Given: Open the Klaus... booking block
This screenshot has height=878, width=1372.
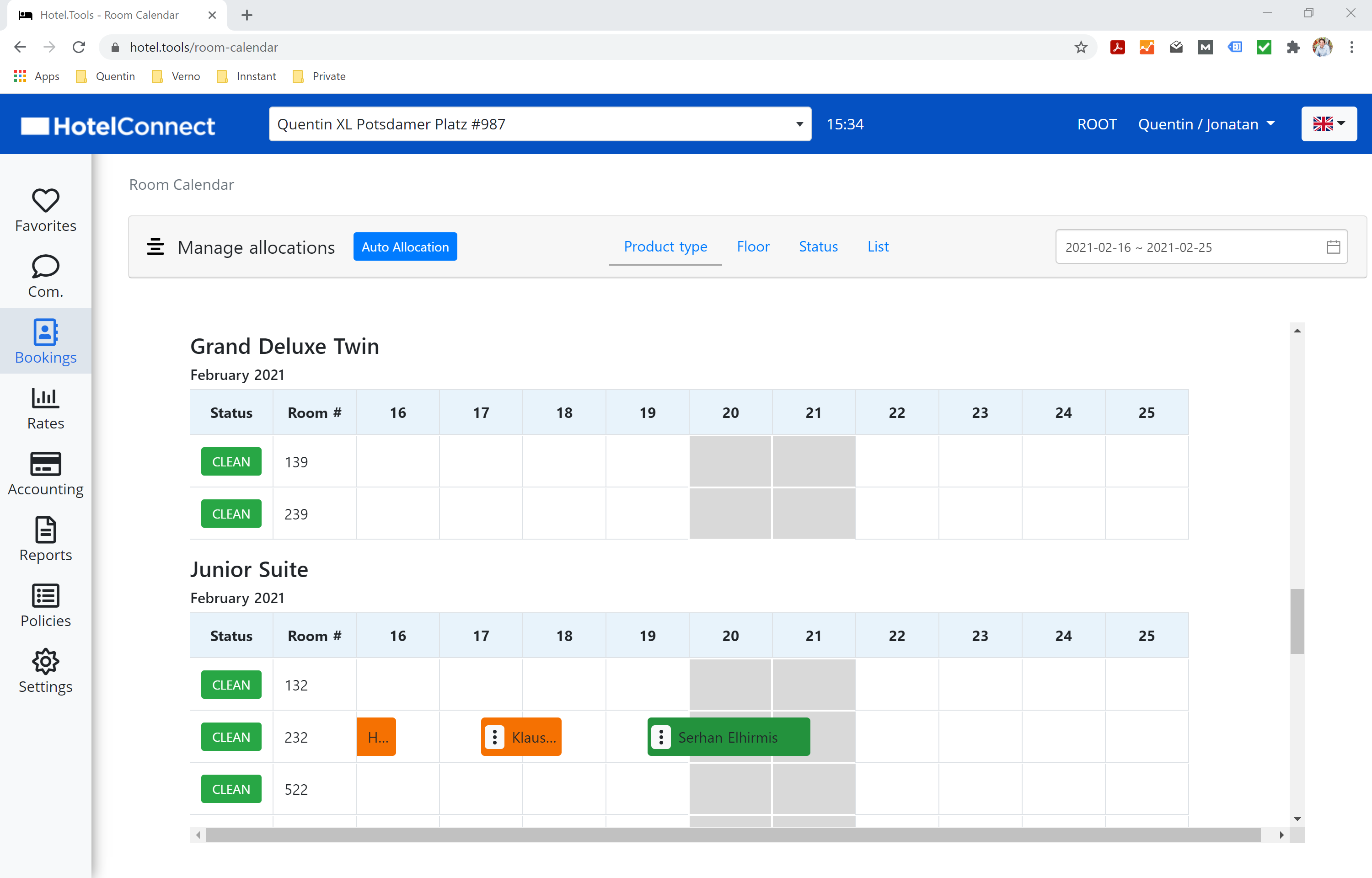Looking at the screenshot, I should pyautogui.click(x=521, y=737).
